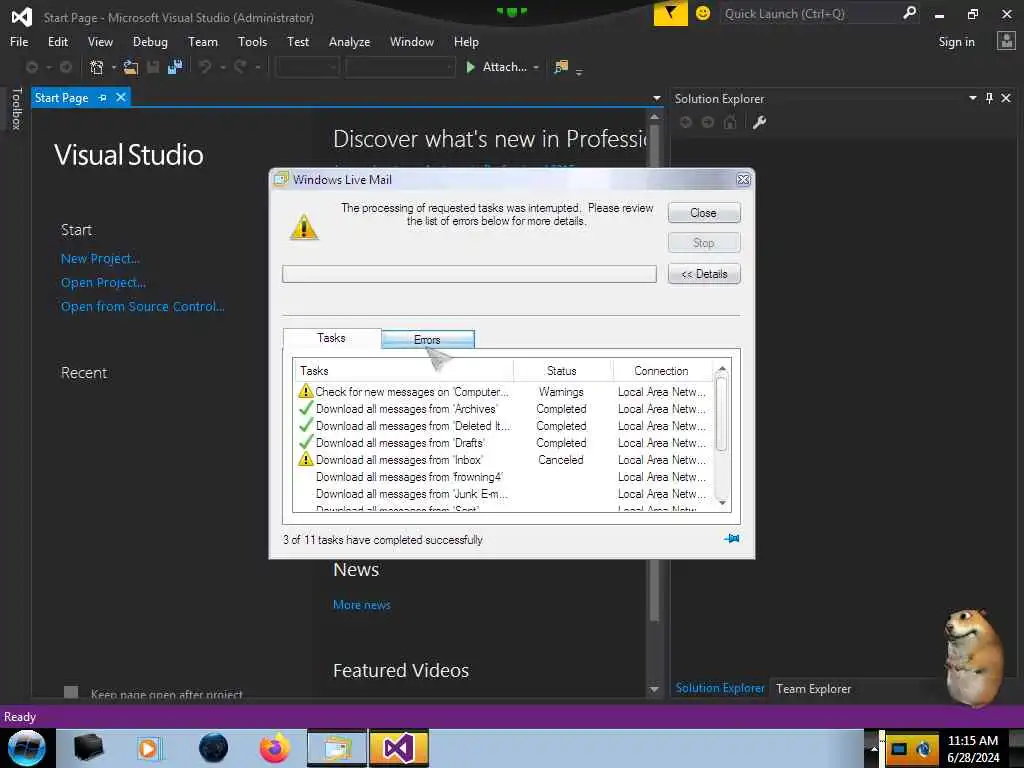Click the Connection column header
The height and width of the screenshot is (768, 1024).
pyautogui.click(x=661, y=371)
